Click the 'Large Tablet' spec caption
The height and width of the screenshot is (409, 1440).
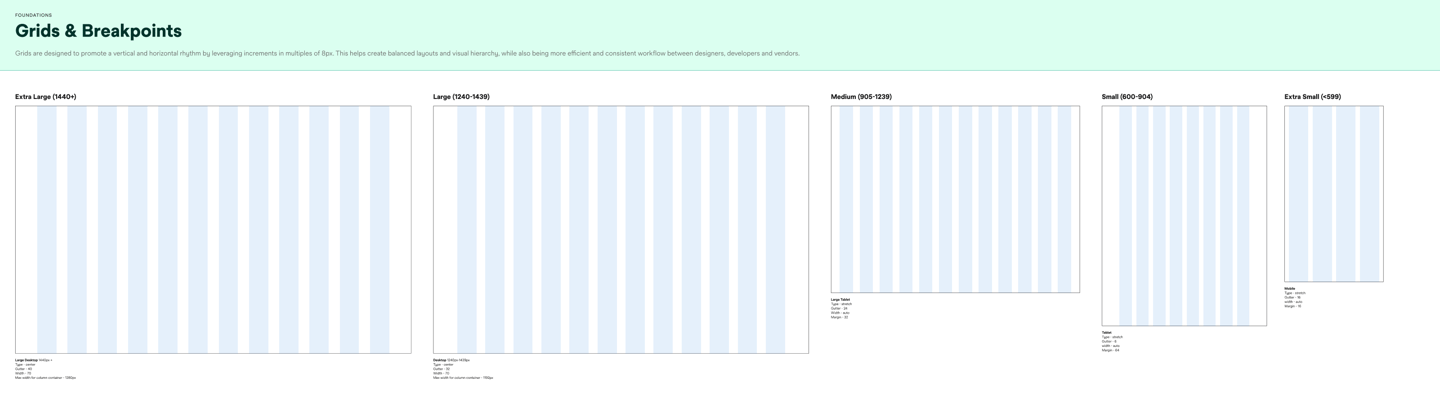[842, 308]
